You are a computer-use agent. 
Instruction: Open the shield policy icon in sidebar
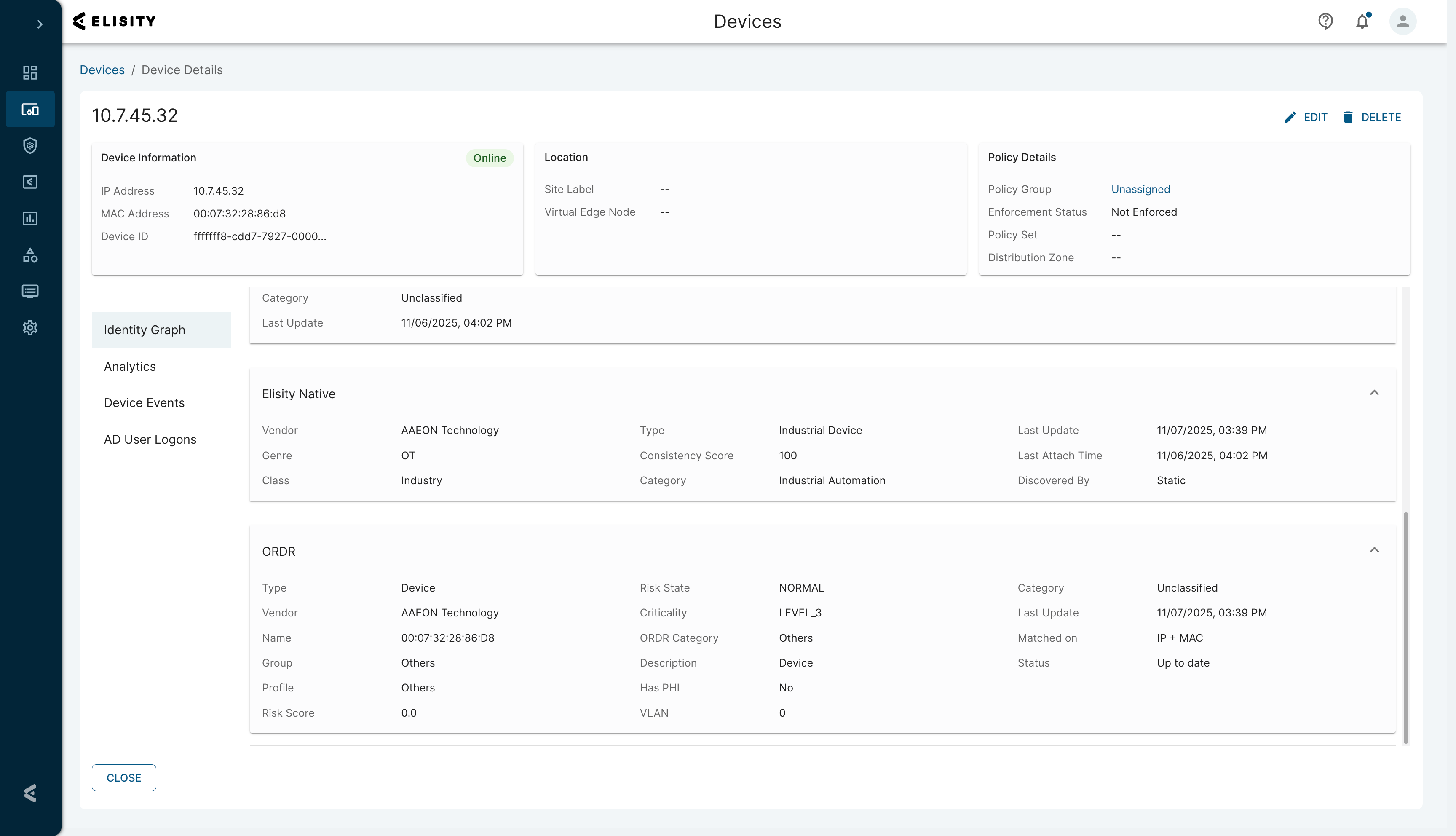(30, 145)
